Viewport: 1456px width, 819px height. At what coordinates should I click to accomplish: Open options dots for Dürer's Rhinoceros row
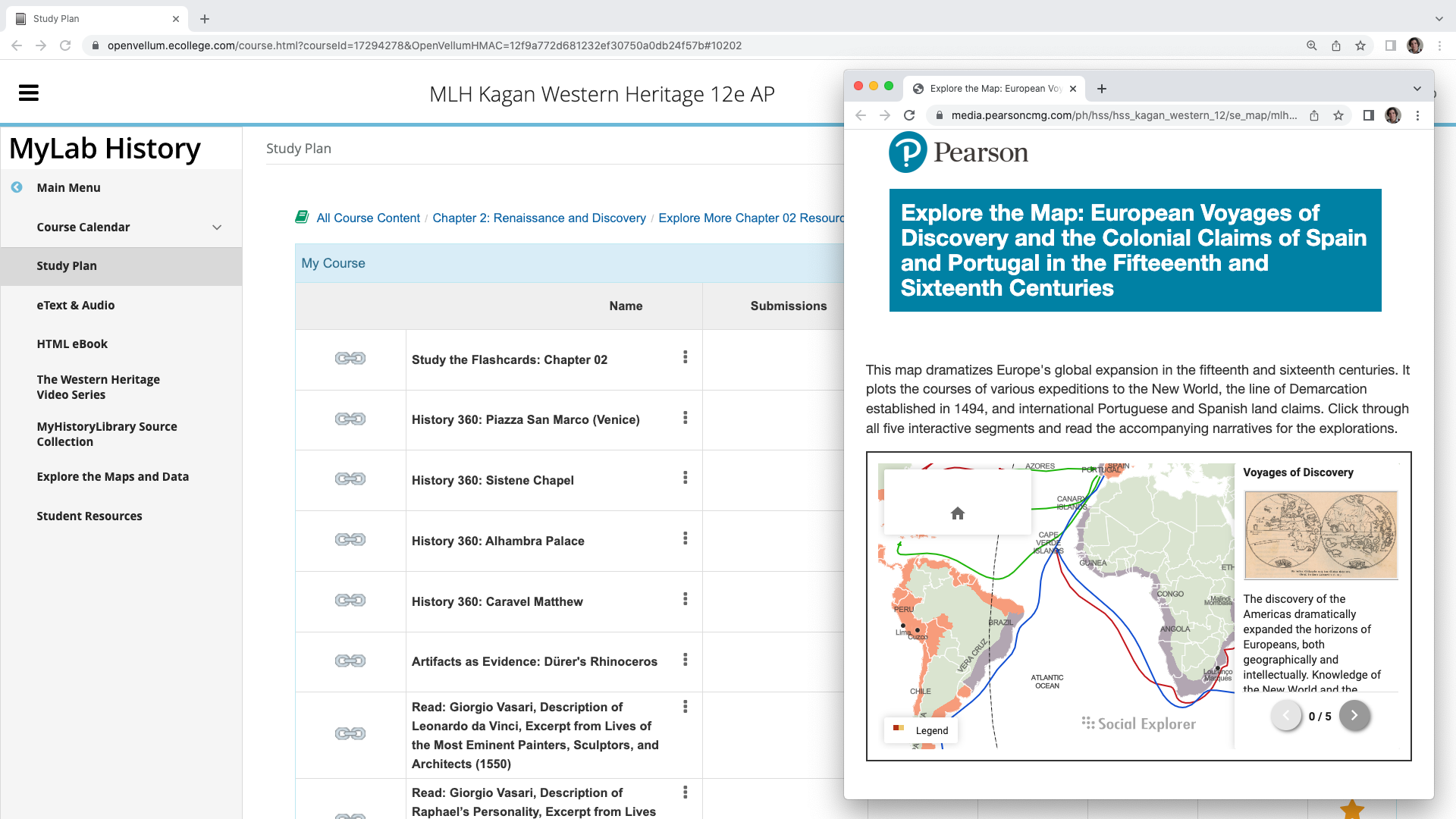[685, 660]
